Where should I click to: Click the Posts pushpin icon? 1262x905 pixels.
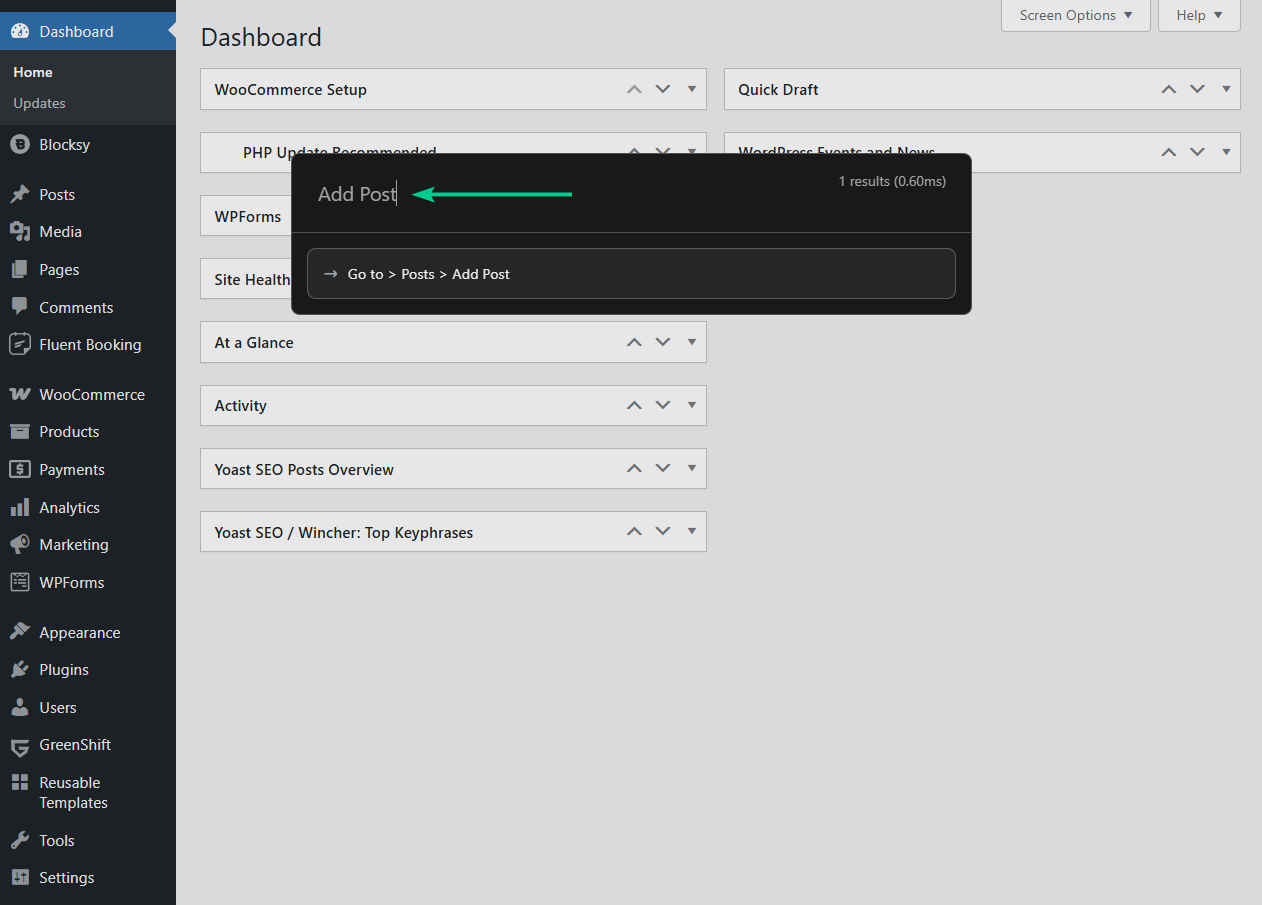coord(19,195)
